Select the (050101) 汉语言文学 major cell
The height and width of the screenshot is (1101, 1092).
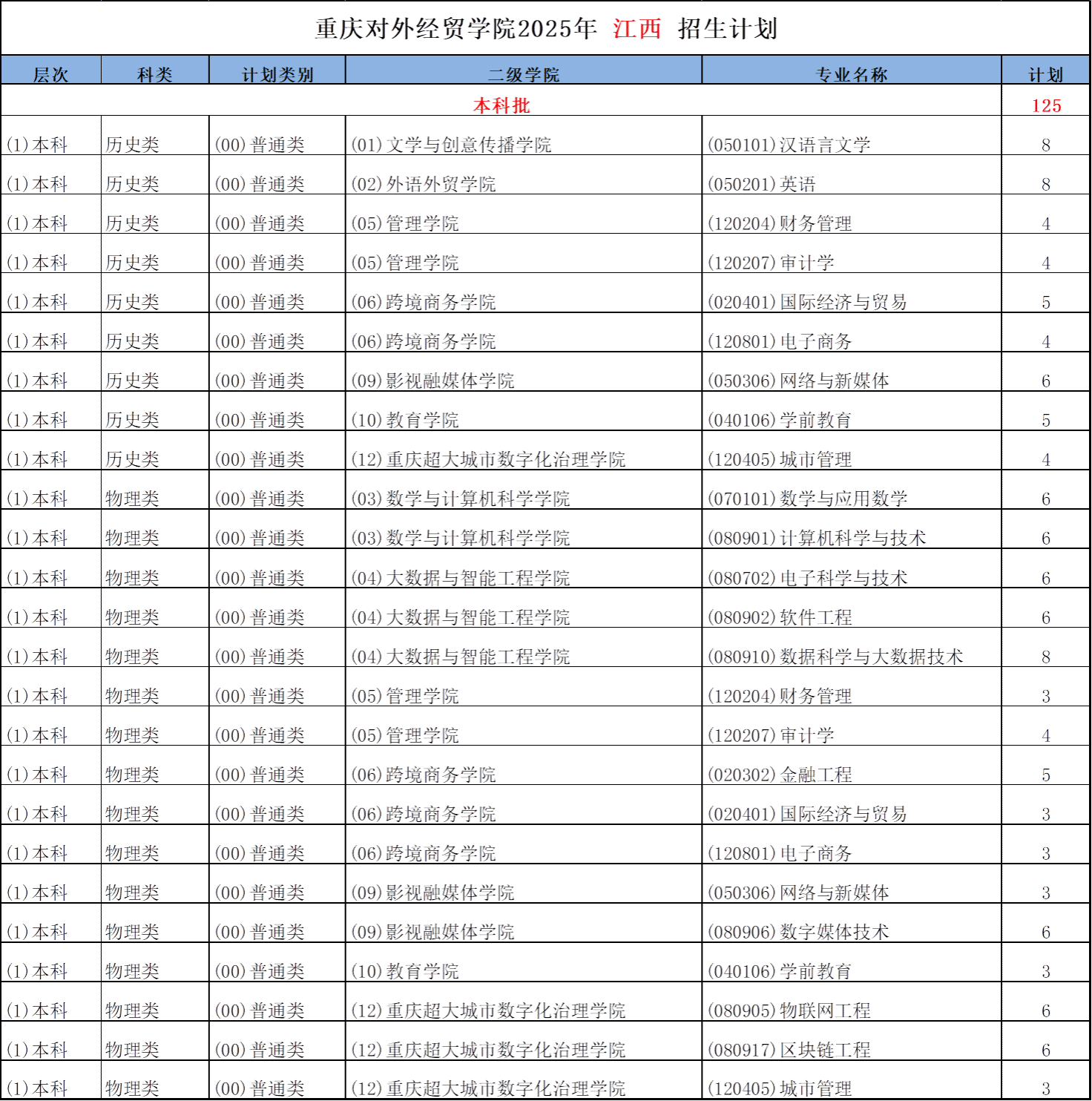tap(789, 145)
